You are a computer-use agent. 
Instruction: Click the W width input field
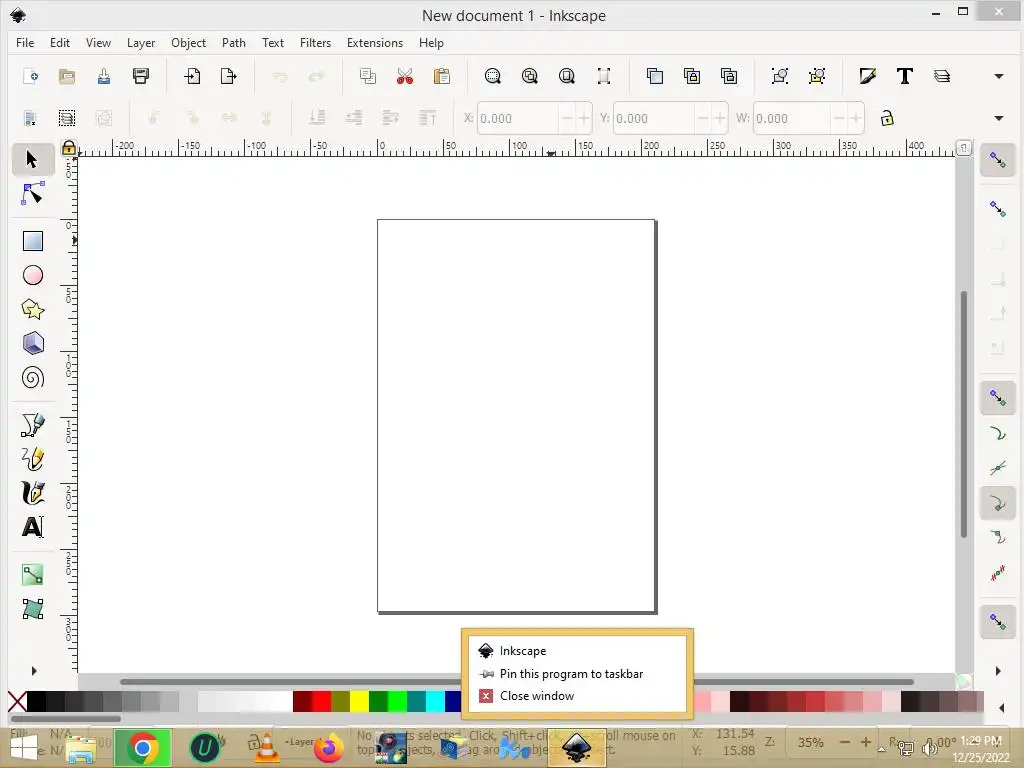[x=792, y=118]
